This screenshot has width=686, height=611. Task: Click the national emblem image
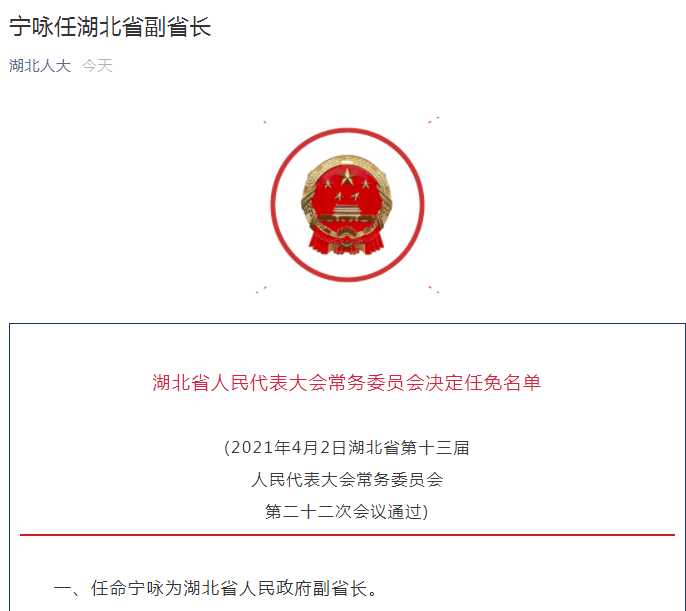[346, 205]
